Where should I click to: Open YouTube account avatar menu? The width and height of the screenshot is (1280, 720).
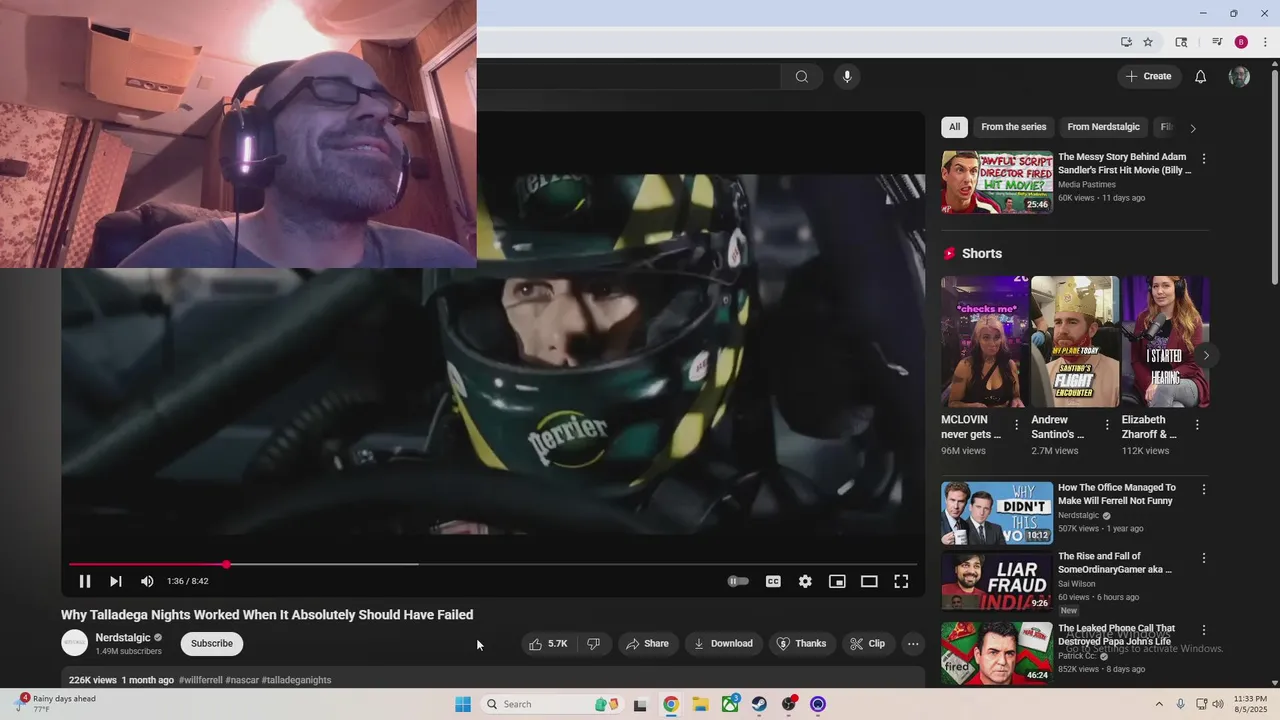click(x=1239, y=77)
